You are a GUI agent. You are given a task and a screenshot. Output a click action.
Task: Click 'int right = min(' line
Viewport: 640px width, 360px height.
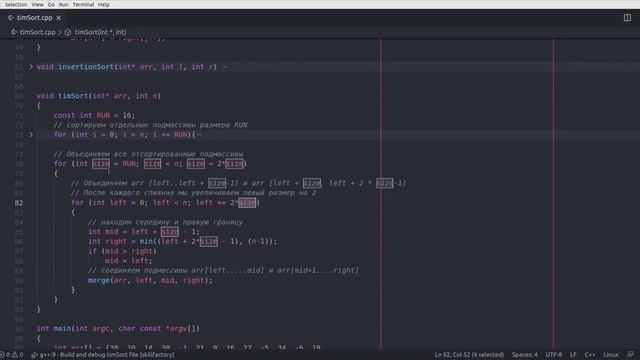182,241
